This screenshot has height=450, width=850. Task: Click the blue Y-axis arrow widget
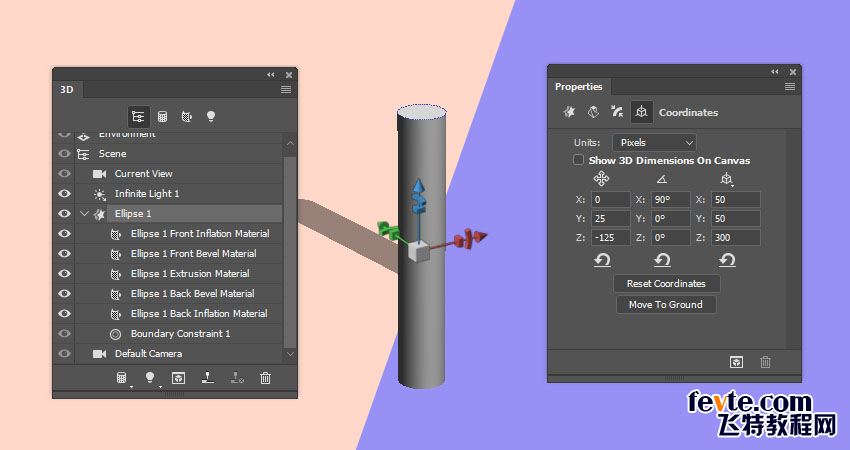418,187
